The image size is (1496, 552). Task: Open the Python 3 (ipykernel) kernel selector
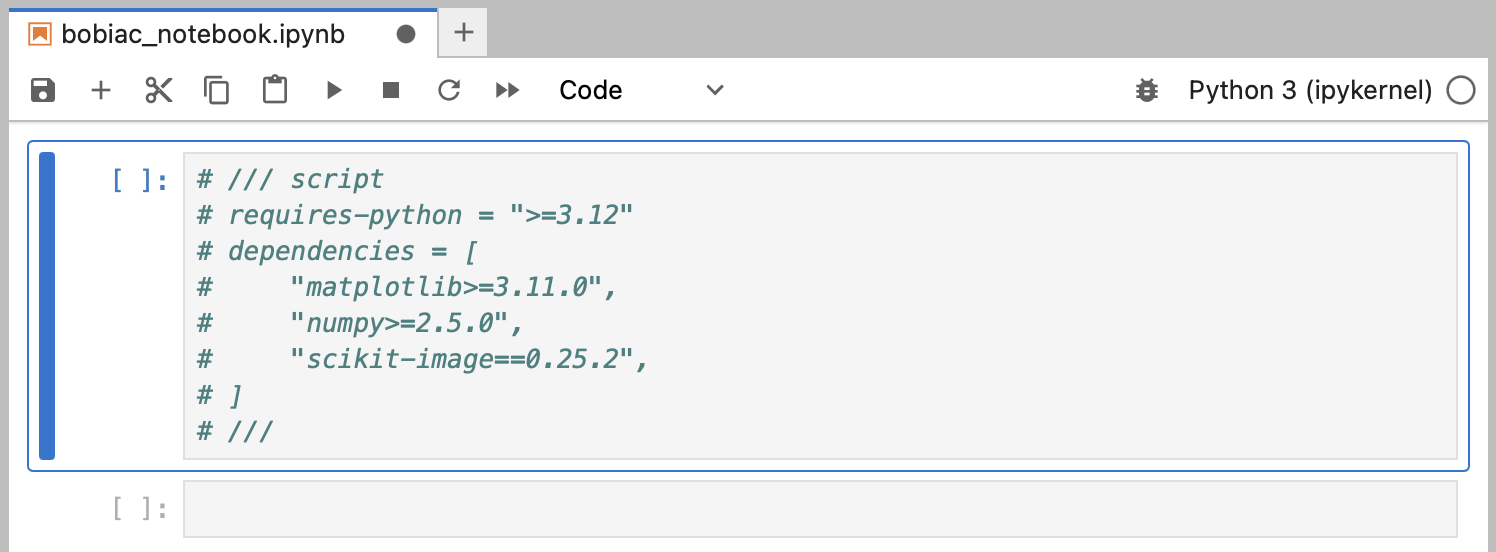pos(1311,90)
